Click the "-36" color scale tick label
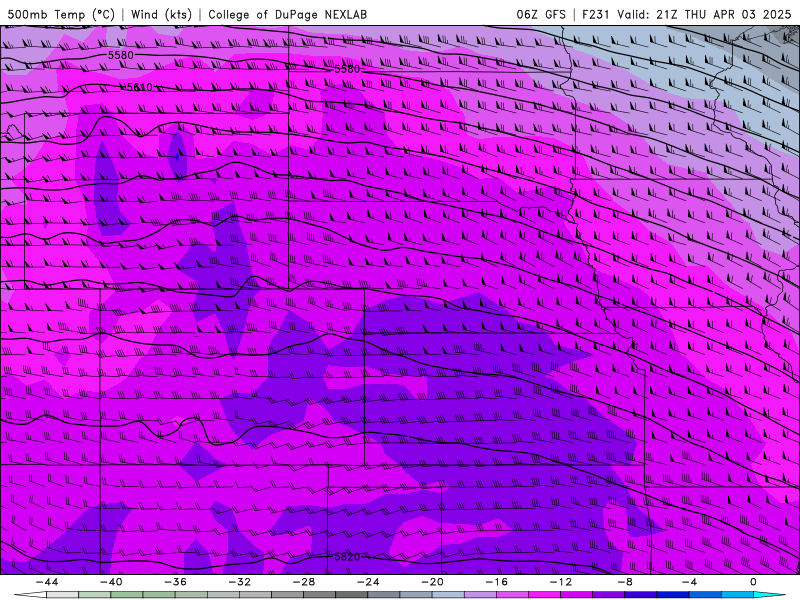800x600 pixels. [x=176, y=582]
